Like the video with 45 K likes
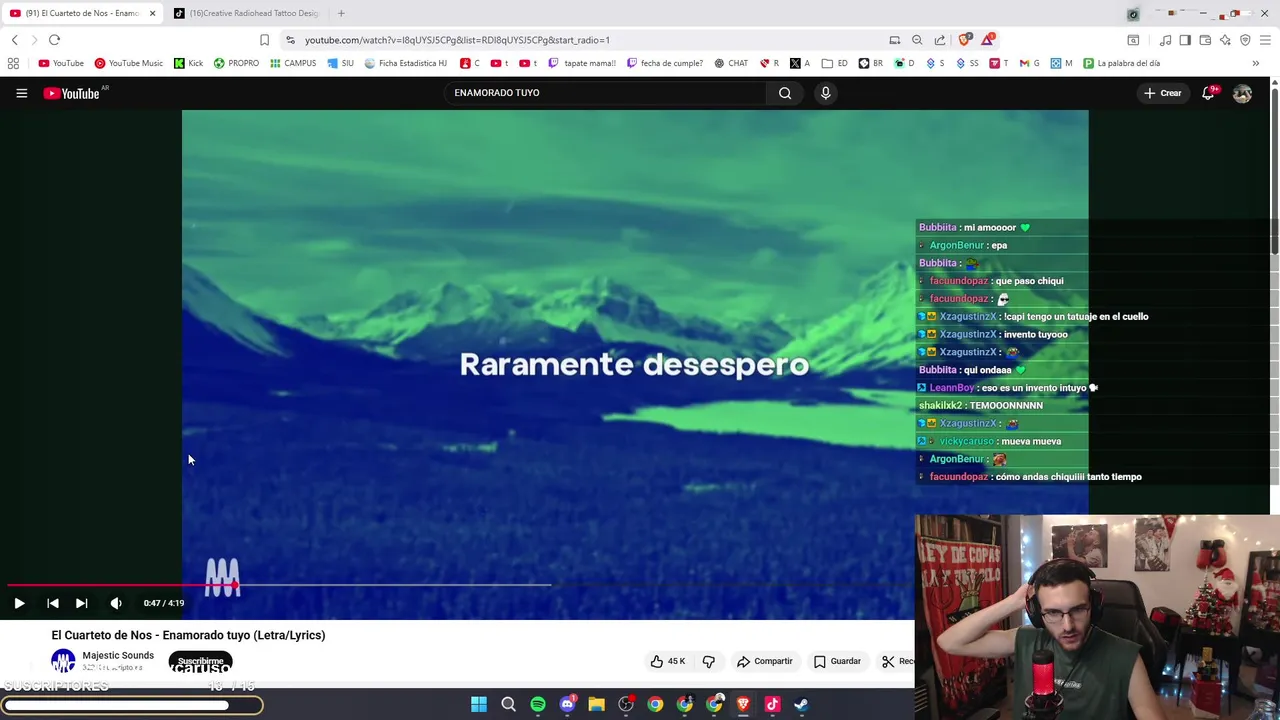 pyautogui.click(x=668, y=661)
